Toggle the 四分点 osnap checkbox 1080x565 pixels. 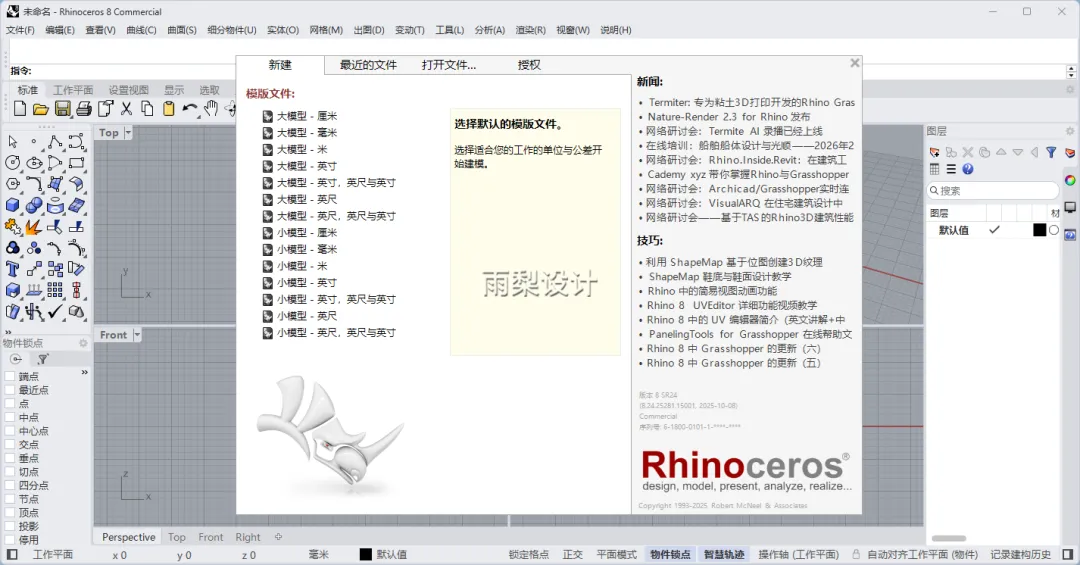tap(10, 485)
